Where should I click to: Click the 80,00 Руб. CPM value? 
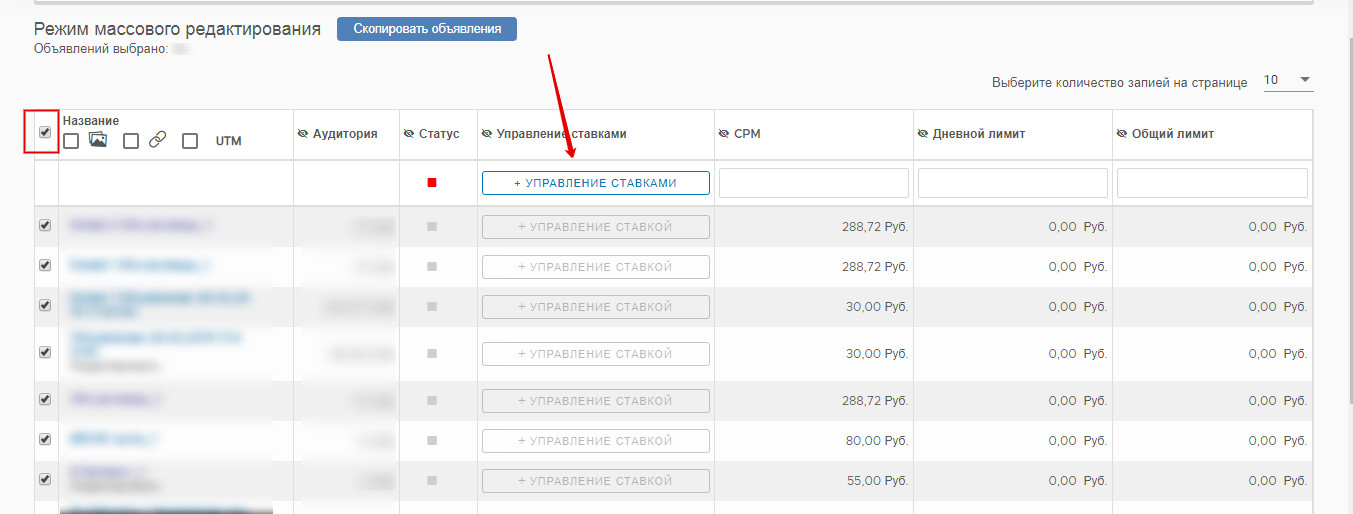[877, 441]
